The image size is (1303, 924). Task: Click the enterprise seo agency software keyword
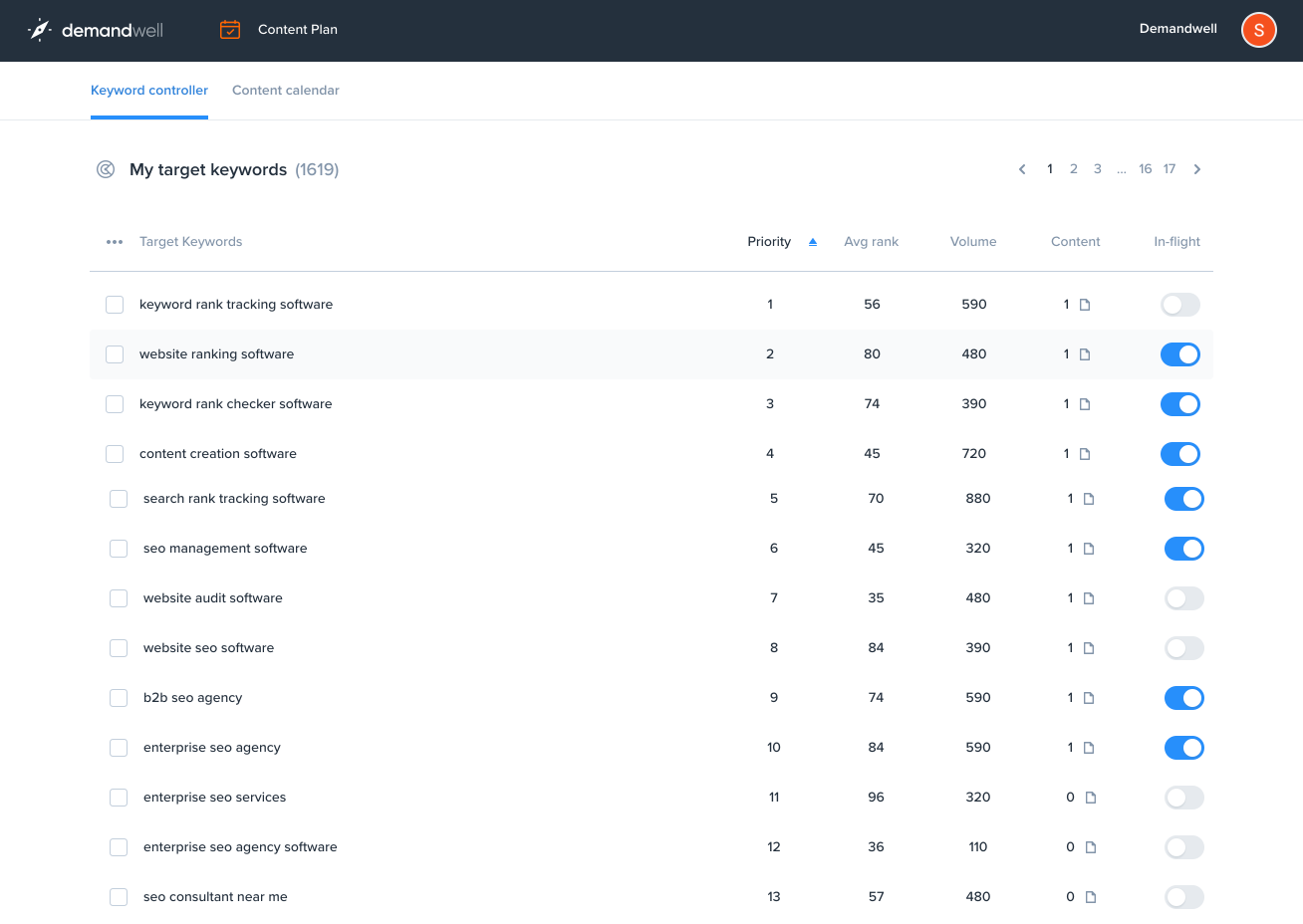(240, 847)
